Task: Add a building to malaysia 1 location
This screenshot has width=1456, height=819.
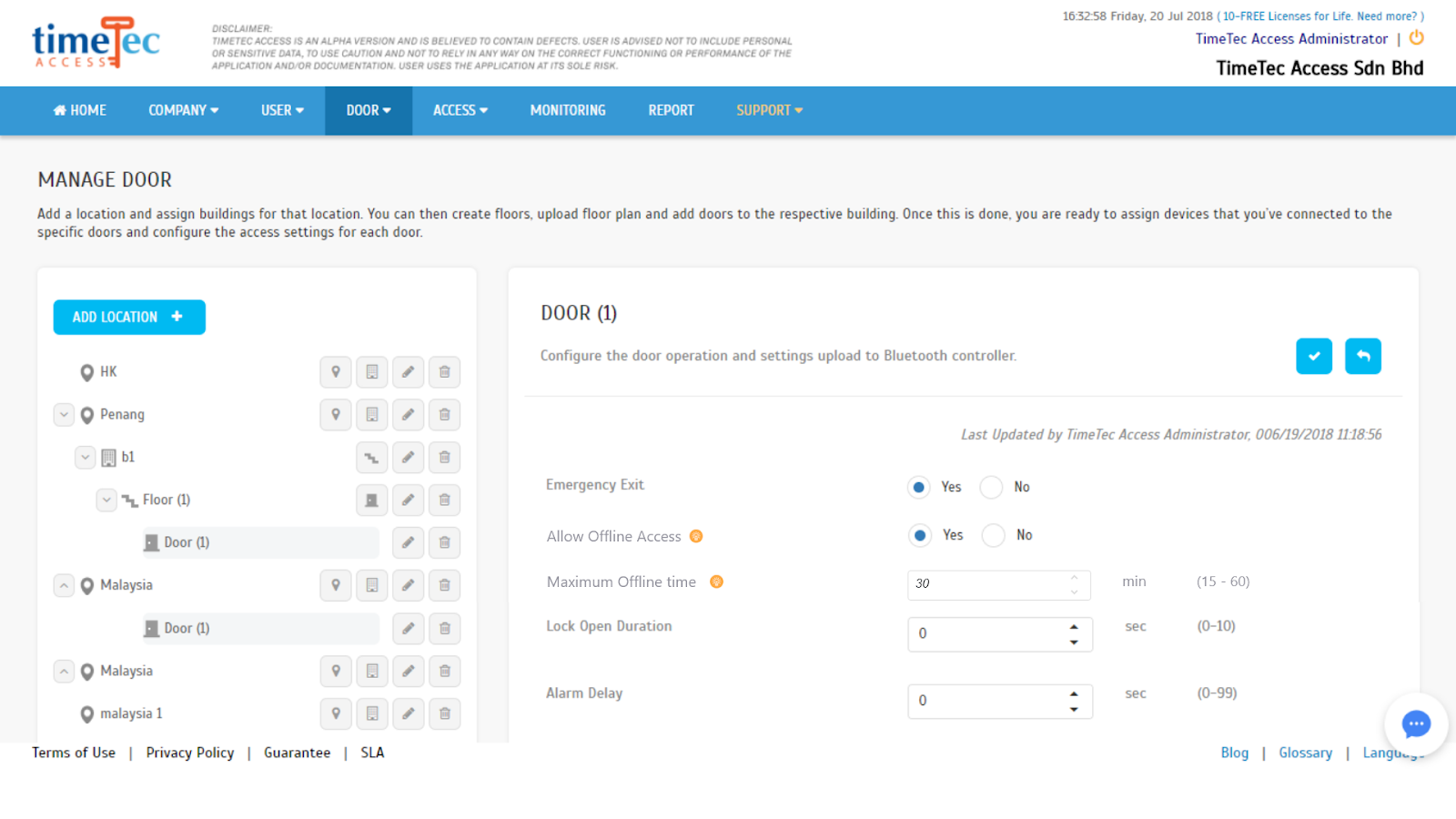Action: click(x=372, y=713)
